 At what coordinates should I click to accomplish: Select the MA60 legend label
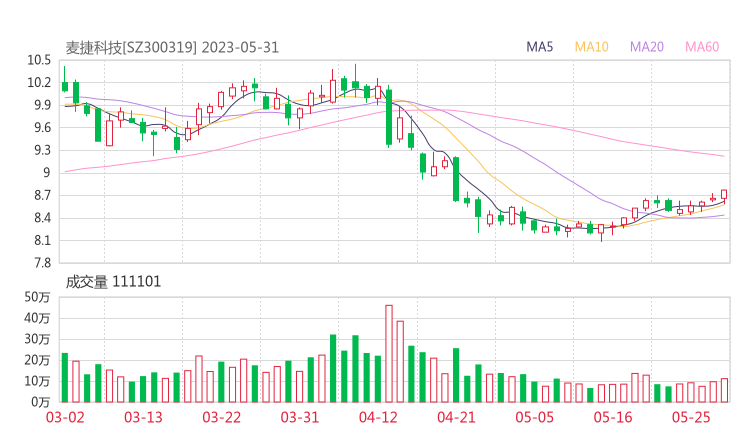702,47
